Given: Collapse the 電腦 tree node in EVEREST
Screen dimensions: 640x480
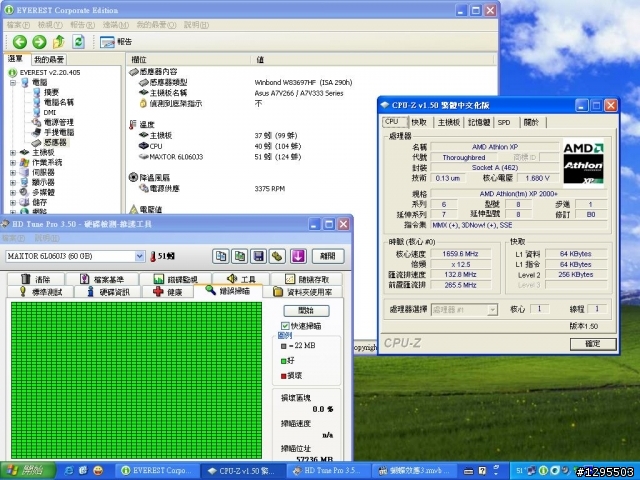Looking at the screenshot, I should point(13,82).
